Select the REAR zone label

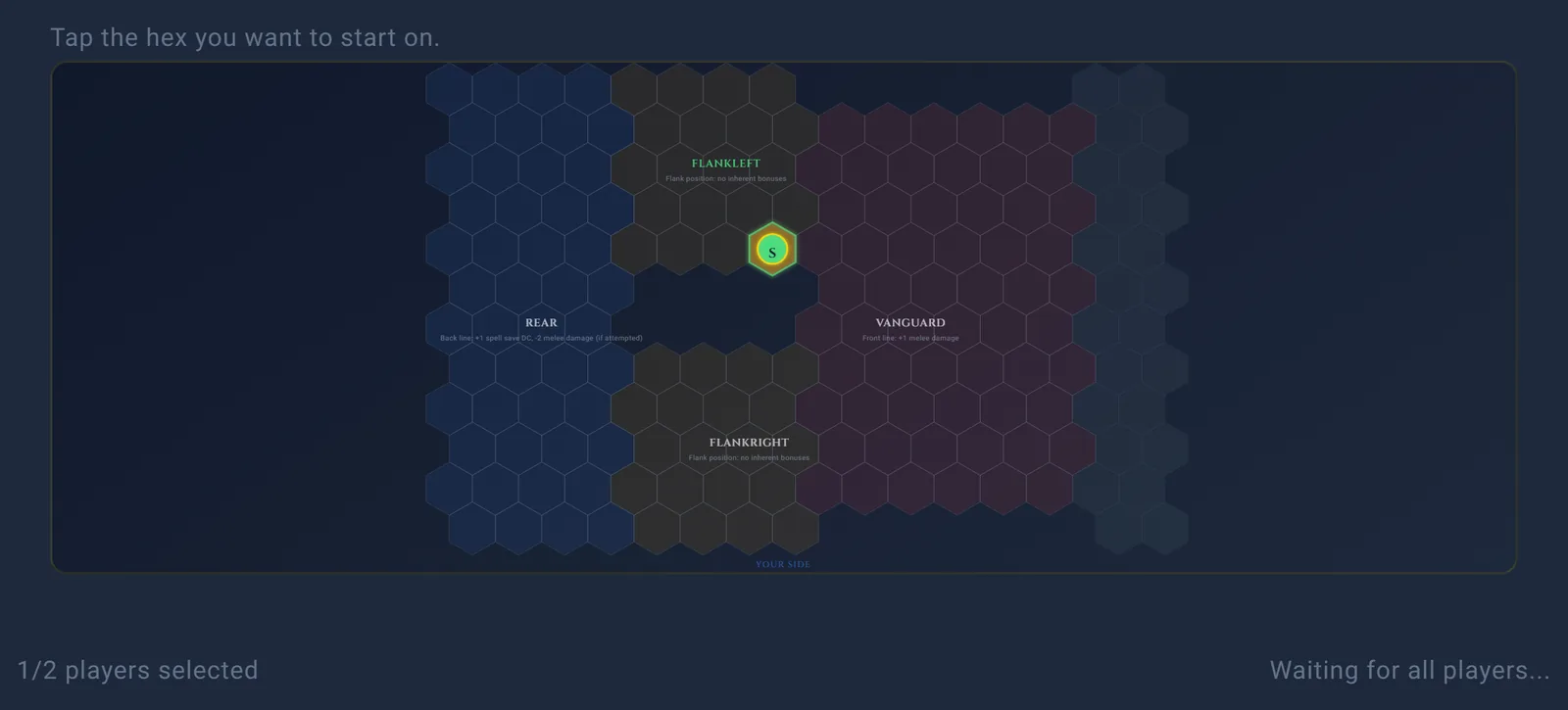[x=541, y=322]
